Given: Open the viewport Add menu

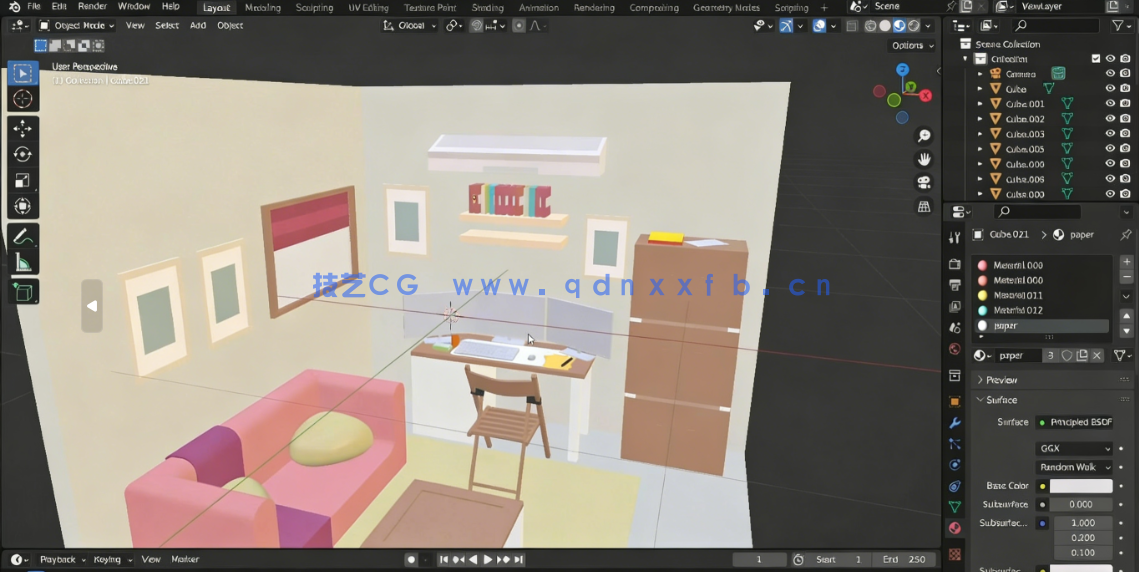Looking at the screenshot, I should (198, 25).
